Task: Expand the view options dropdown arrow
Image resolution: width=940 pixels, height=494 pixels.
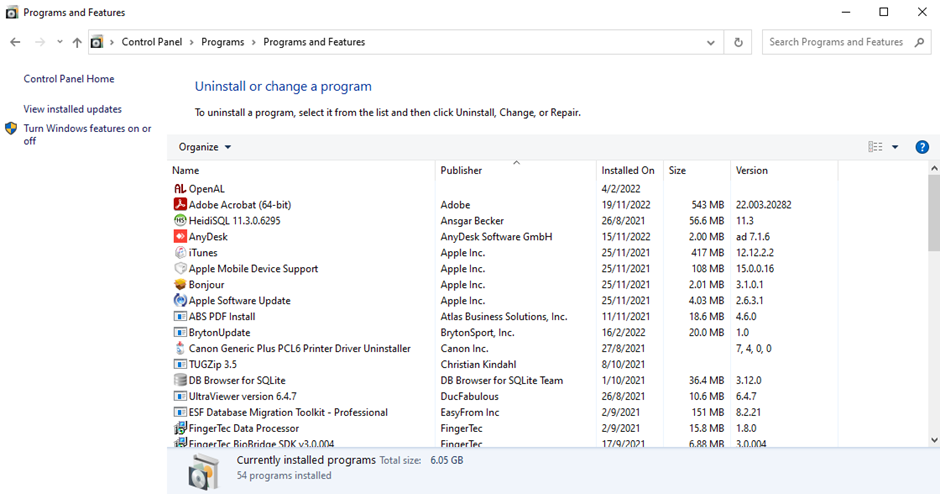Action: point(895,147)
